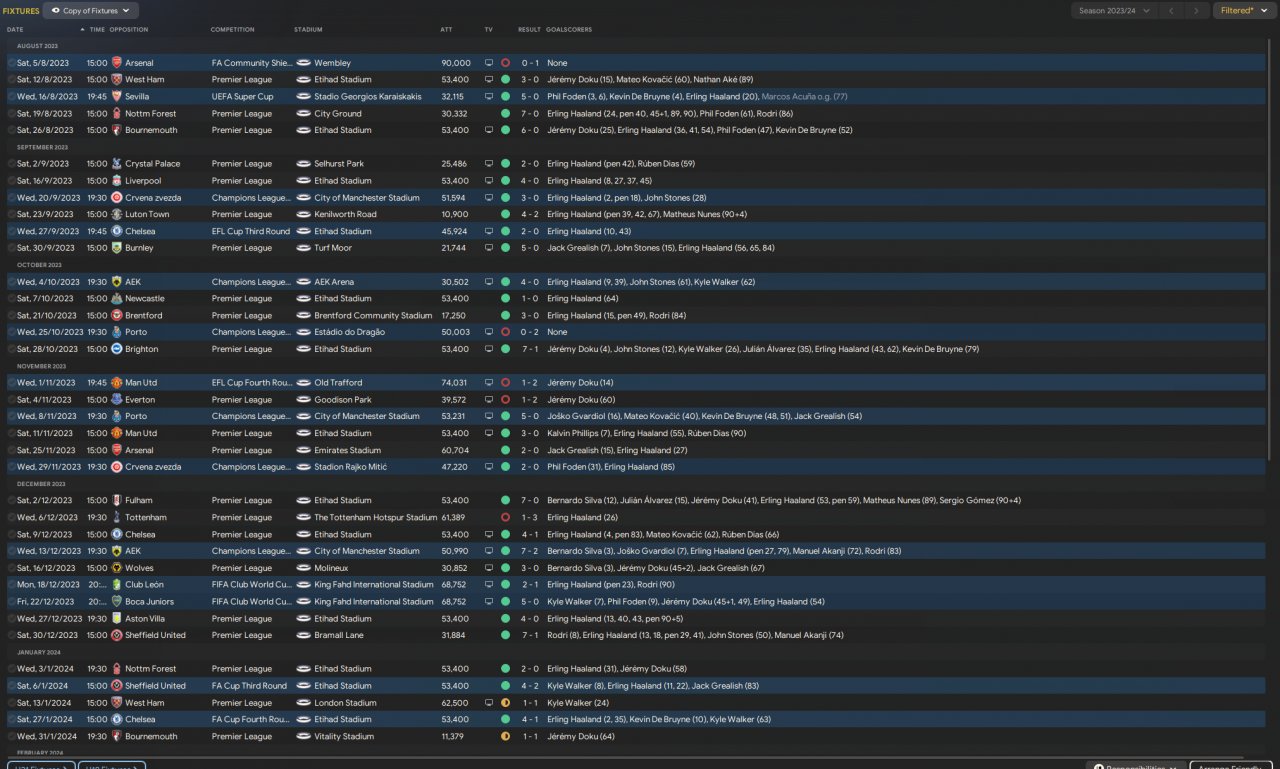This screenshot has width=1280, height=769.
Task: Click the stadium icon beside Turf Moor
Action: point(304,248)
